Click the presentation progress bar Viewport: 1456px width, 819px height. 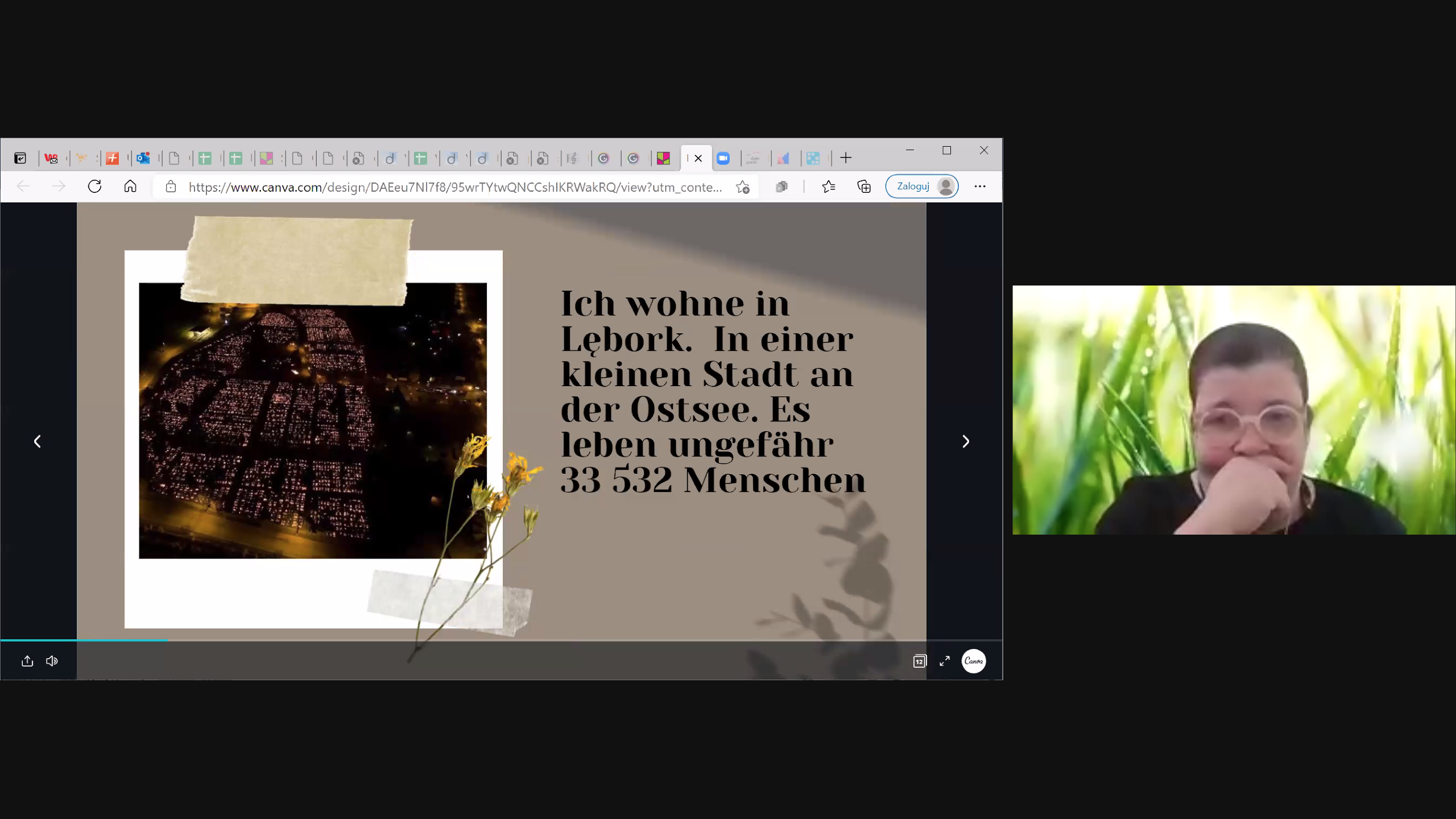[501, 640]
